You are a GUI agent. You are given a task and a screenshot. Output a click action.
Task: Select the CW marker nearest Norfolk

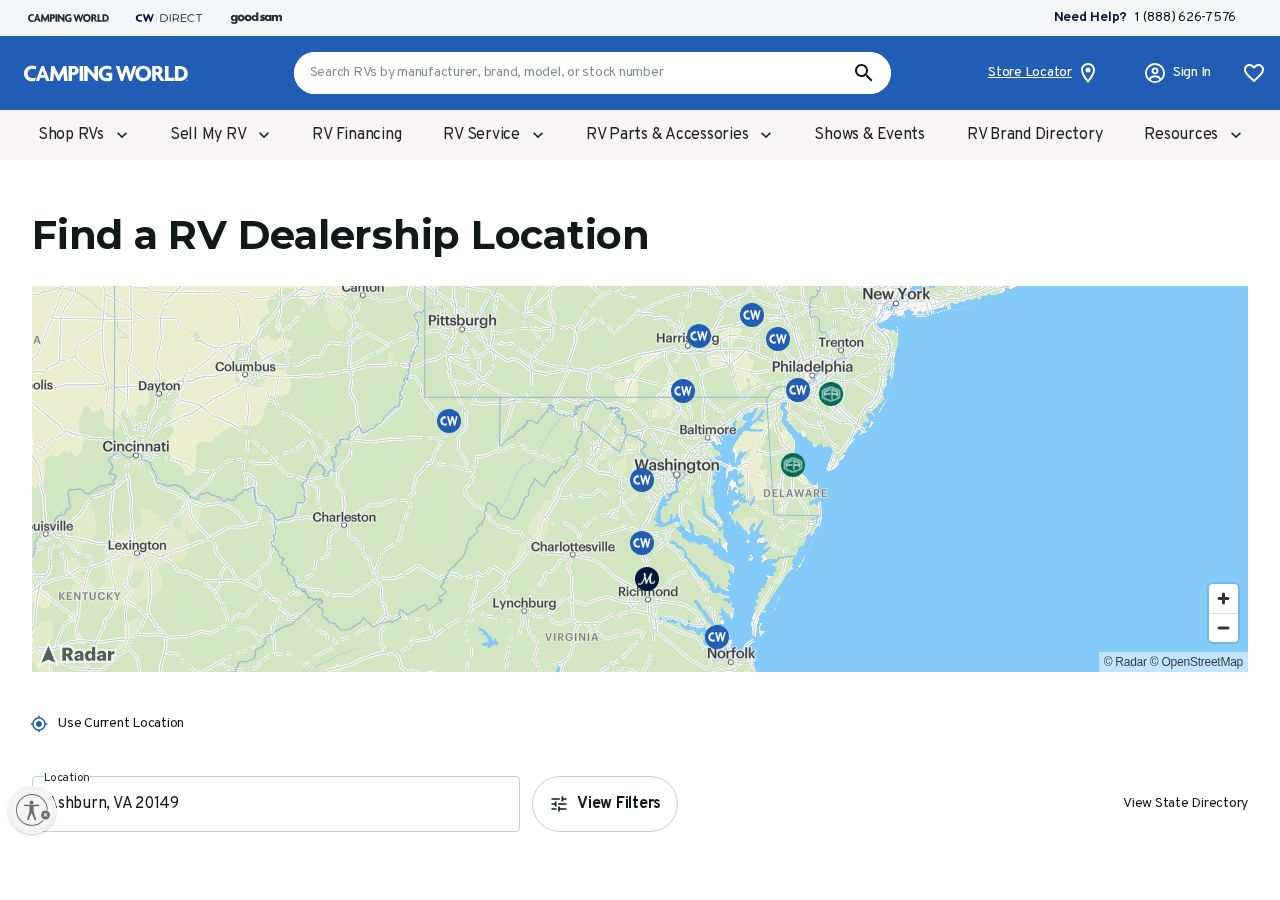[x=717, y=637]
